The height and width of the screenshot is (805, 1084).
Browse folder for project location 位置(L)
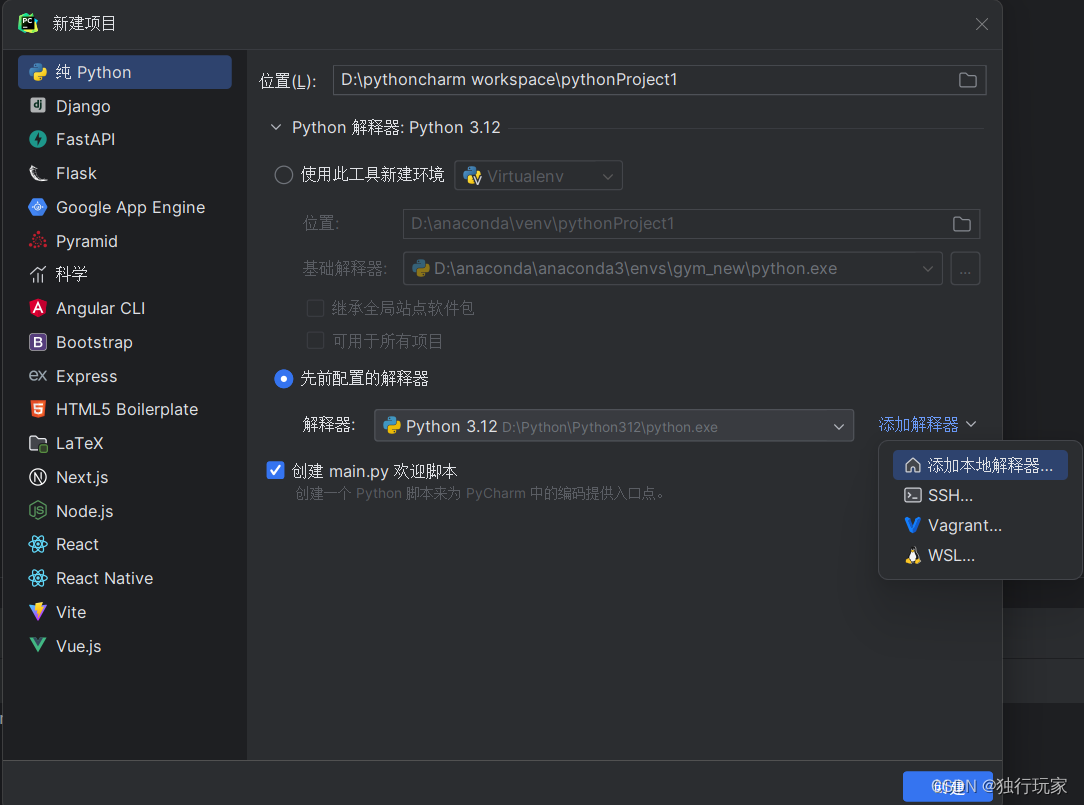[x=968, y=80]
